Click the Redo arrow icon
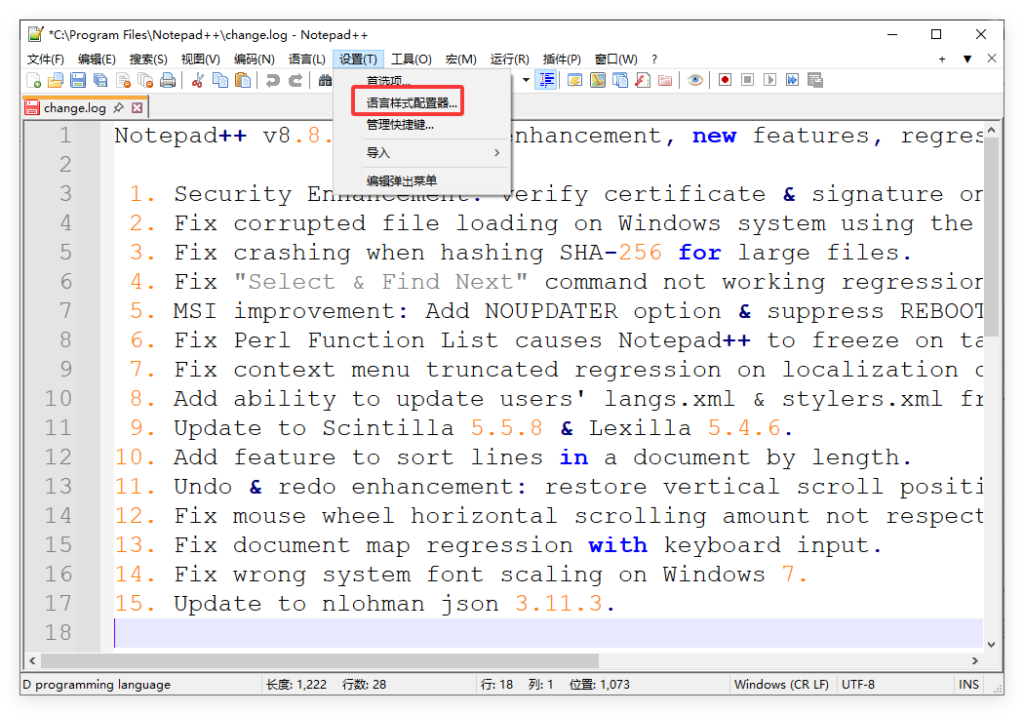 pos(295,80)
